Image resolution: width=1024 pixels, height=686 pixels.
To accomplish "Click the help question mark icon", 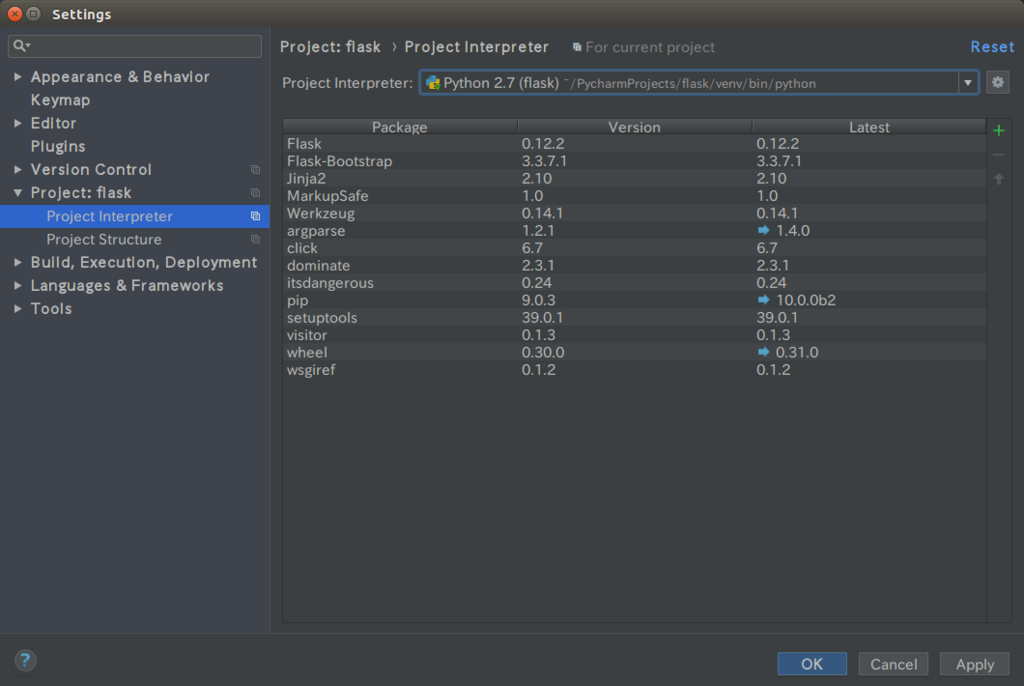I will (25, 660).
